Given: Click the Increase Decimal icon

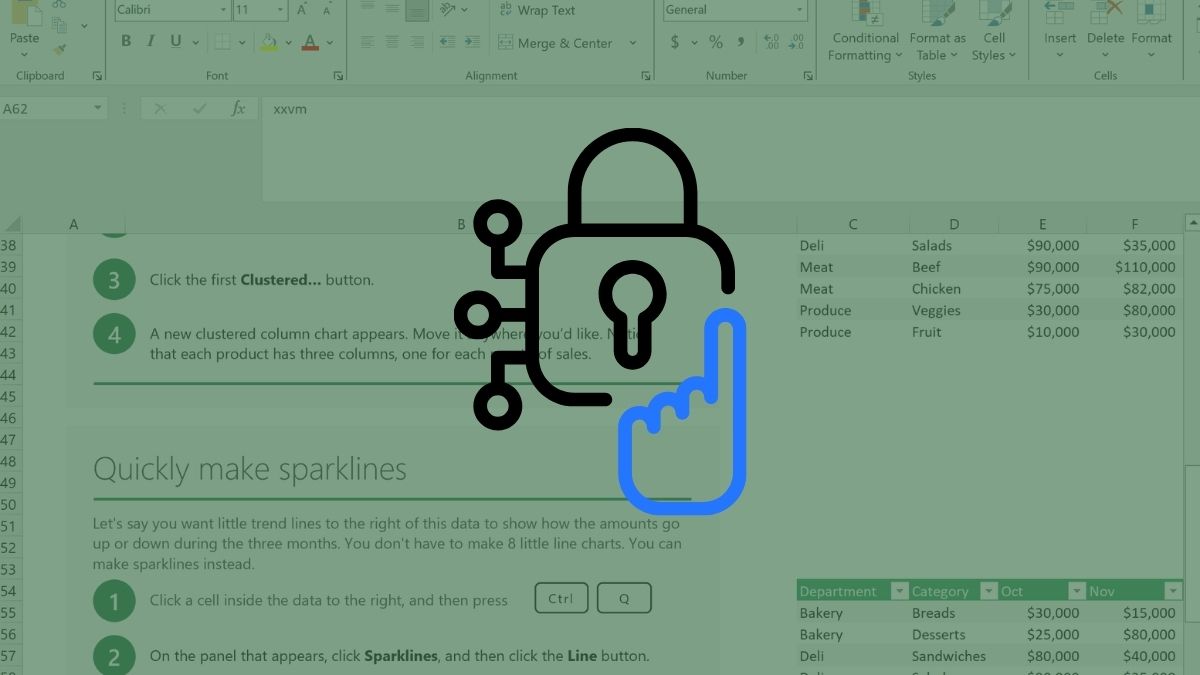Looking at the screenshot, I should (768, 43).
